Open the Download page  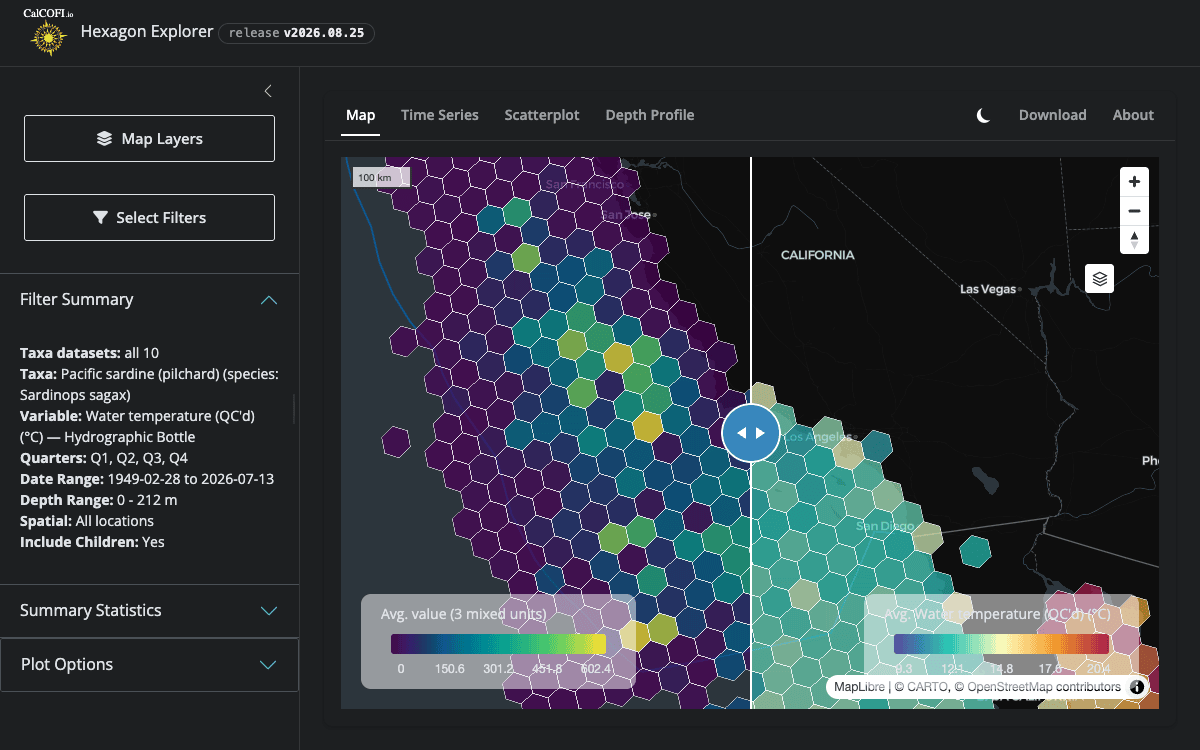coord(1053,115)
